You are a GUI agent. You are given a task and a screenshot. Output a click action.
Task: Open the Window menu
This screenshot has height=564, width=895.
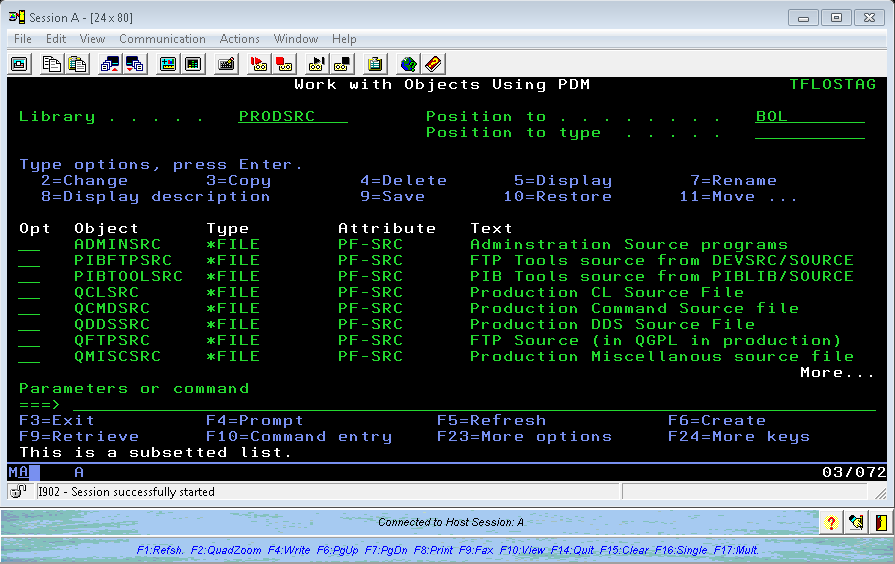(x=296, y=39)
